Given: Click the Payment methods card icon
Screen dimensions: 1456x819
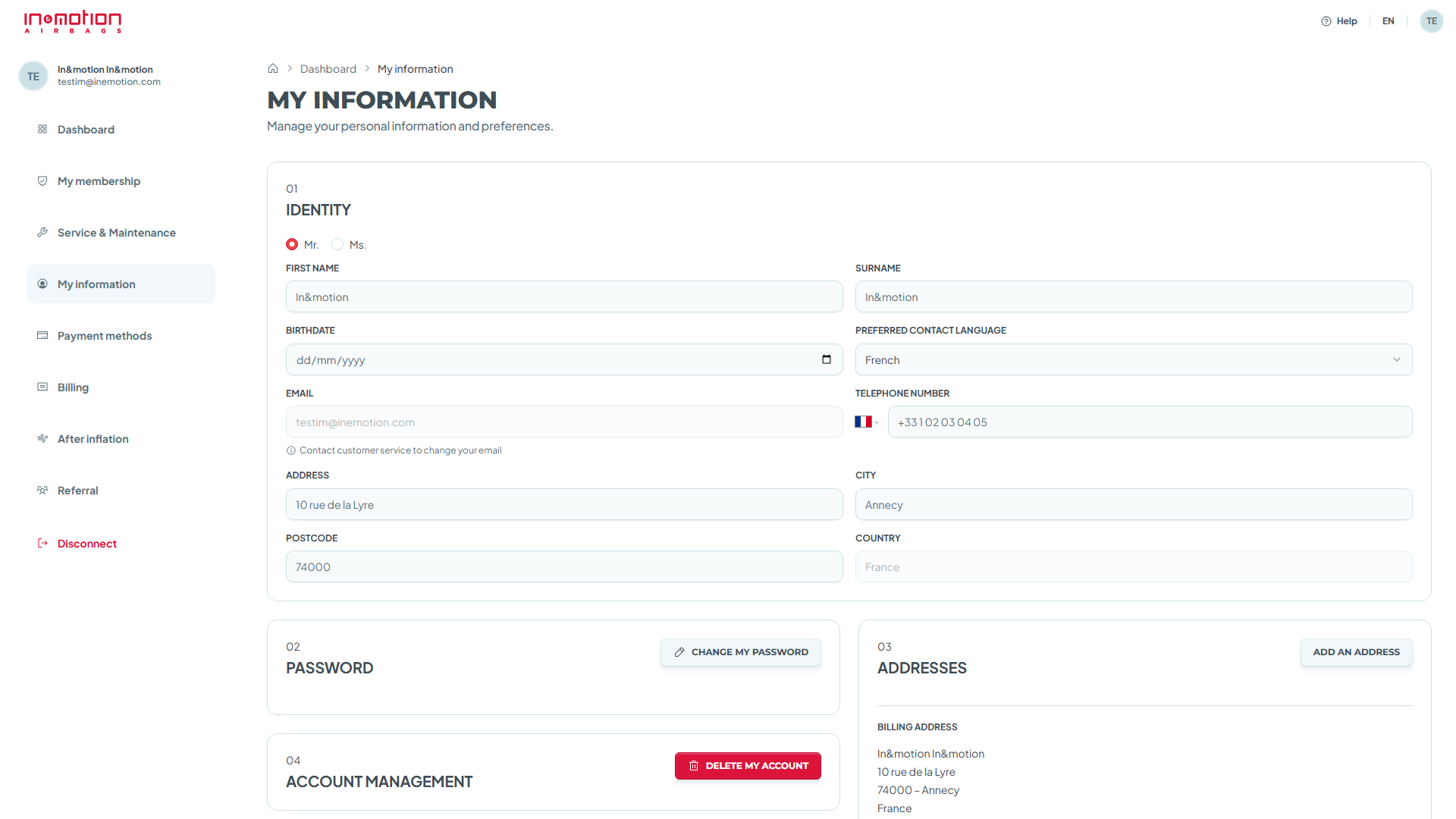Looking at the screenshot, I should [42, 335].
